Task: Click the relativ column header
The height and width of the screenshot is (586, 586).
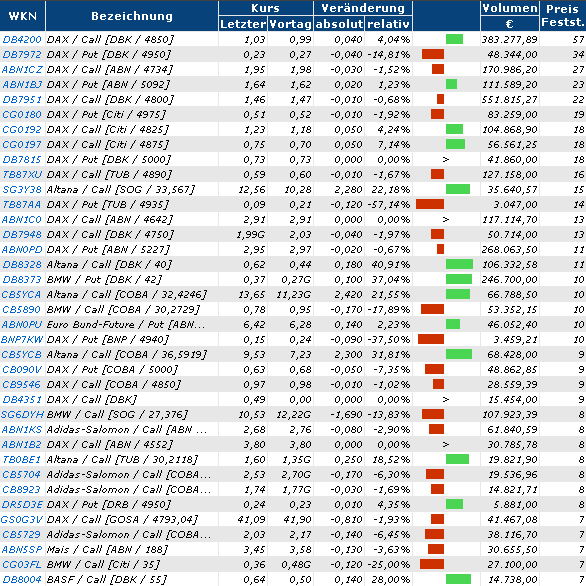Action: click(388, 24)
